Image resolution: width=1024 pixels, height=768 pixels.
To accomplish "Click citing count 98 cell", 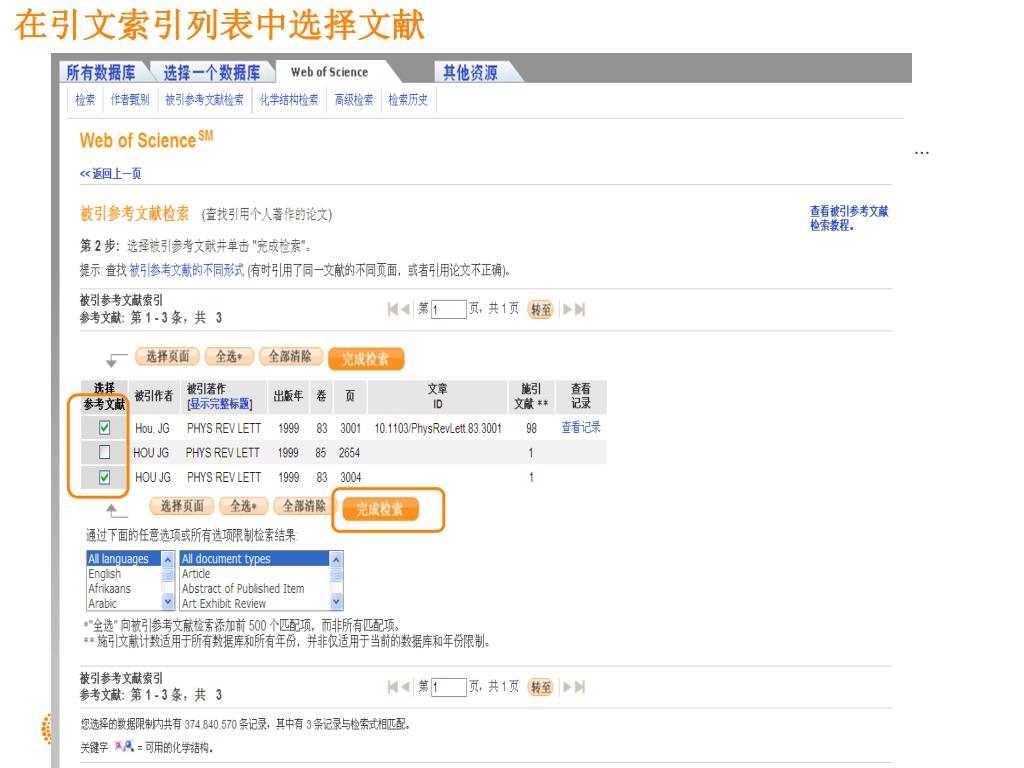I will click(532, 428).
